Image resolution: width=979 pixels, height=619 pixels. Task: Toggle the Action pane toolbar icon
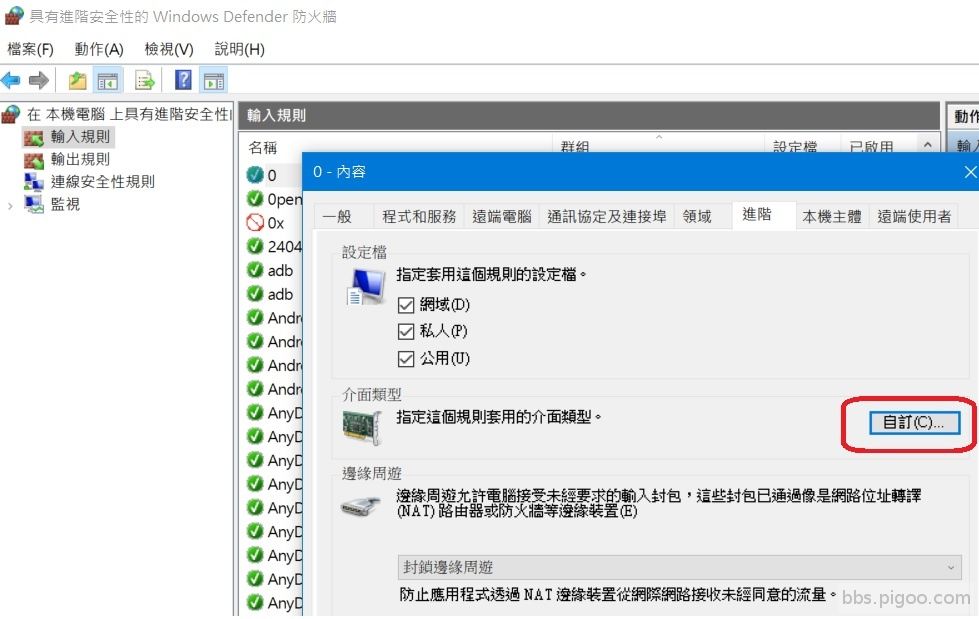coord(214,81)
